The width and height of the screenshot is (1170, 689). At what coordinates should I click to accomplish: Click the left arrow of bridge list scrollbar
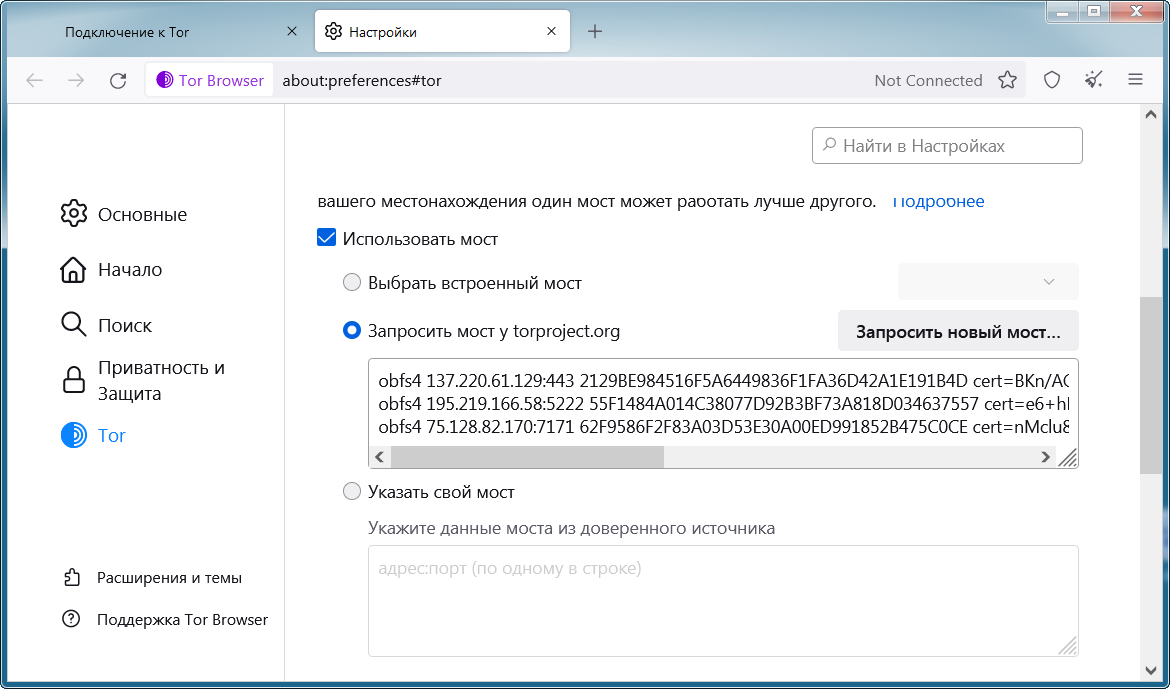pyautogui.click(x=380, y=457)
